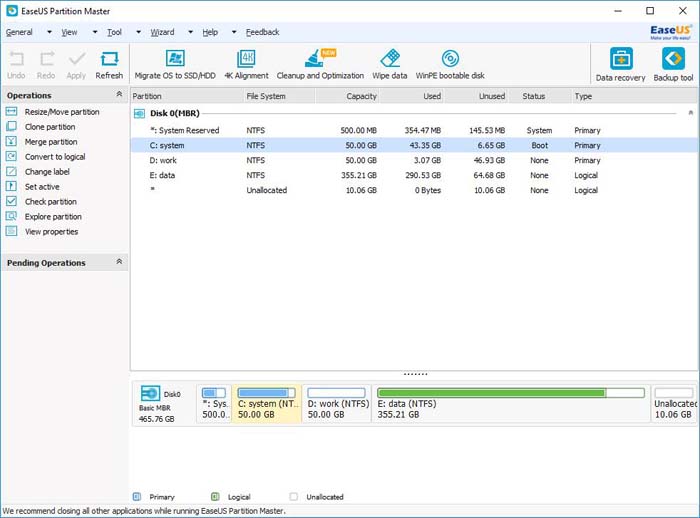Select the E: data (NTFS) green usage bar
The image size is (700, 518).
pos(511,393)
